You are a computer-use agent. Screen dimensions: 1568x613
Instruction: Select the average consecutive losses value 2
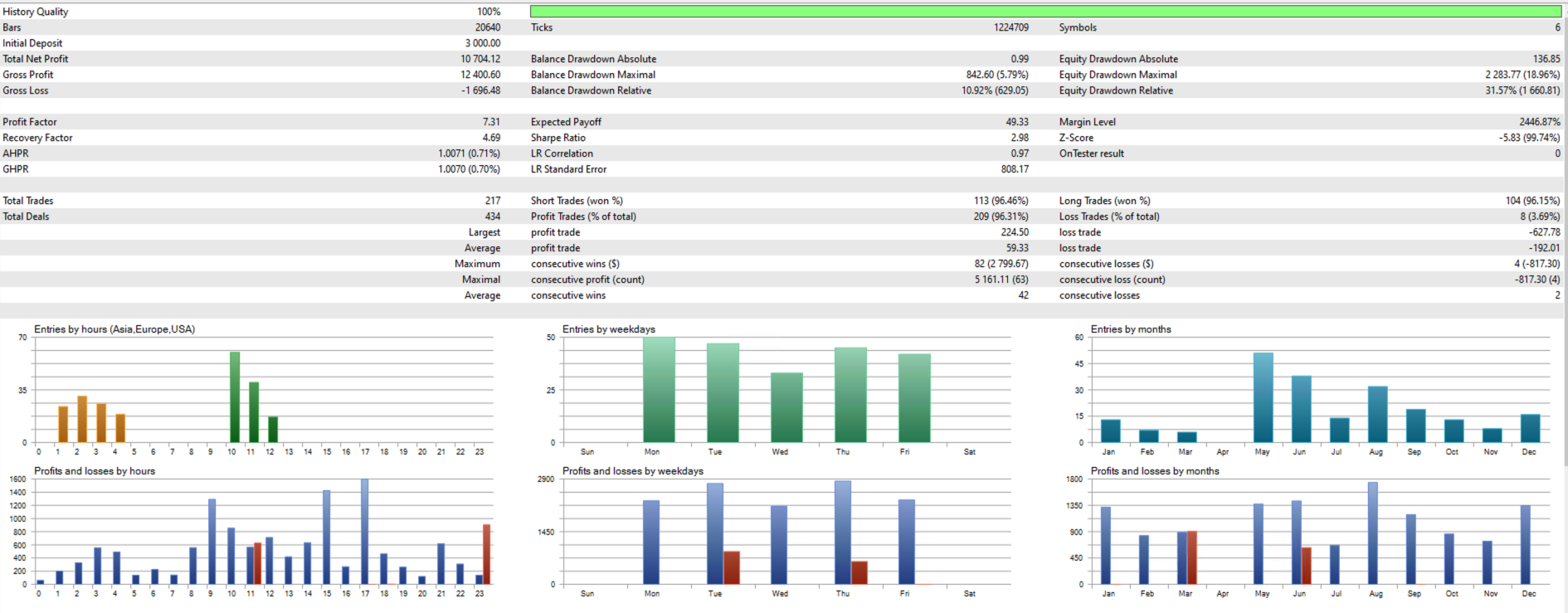pos(1557,295)
